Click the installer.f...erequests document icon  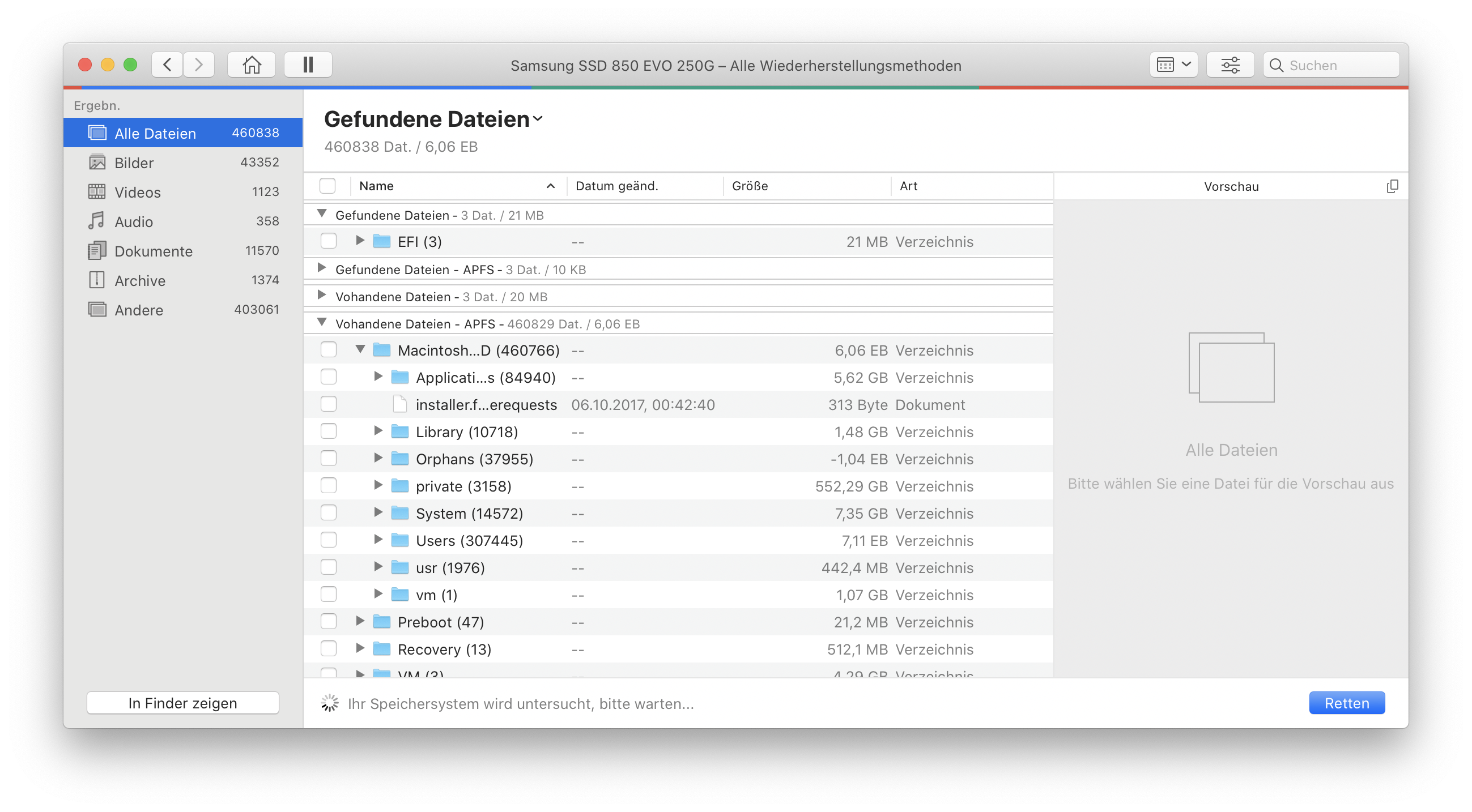coord(400,404)
